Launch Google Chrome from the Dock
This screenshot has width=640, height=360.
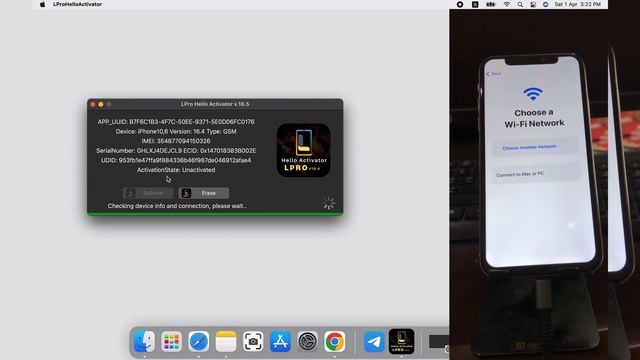pos(335,341)
